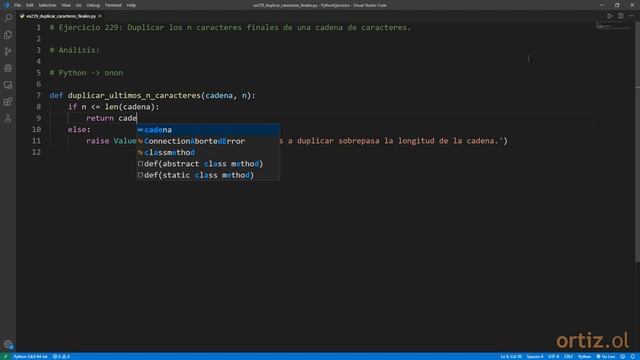The image size is (640, 360).
Task: Open the File menu
Action: click(17, 5)
